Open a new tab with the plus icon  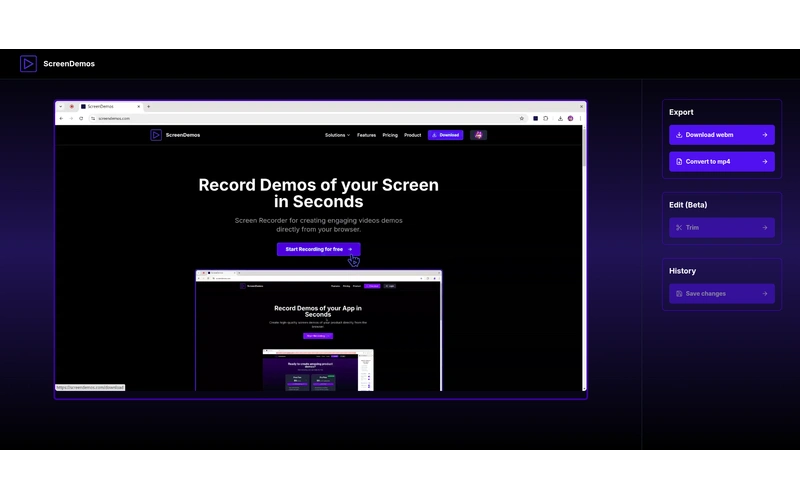(x=148, y=107)
